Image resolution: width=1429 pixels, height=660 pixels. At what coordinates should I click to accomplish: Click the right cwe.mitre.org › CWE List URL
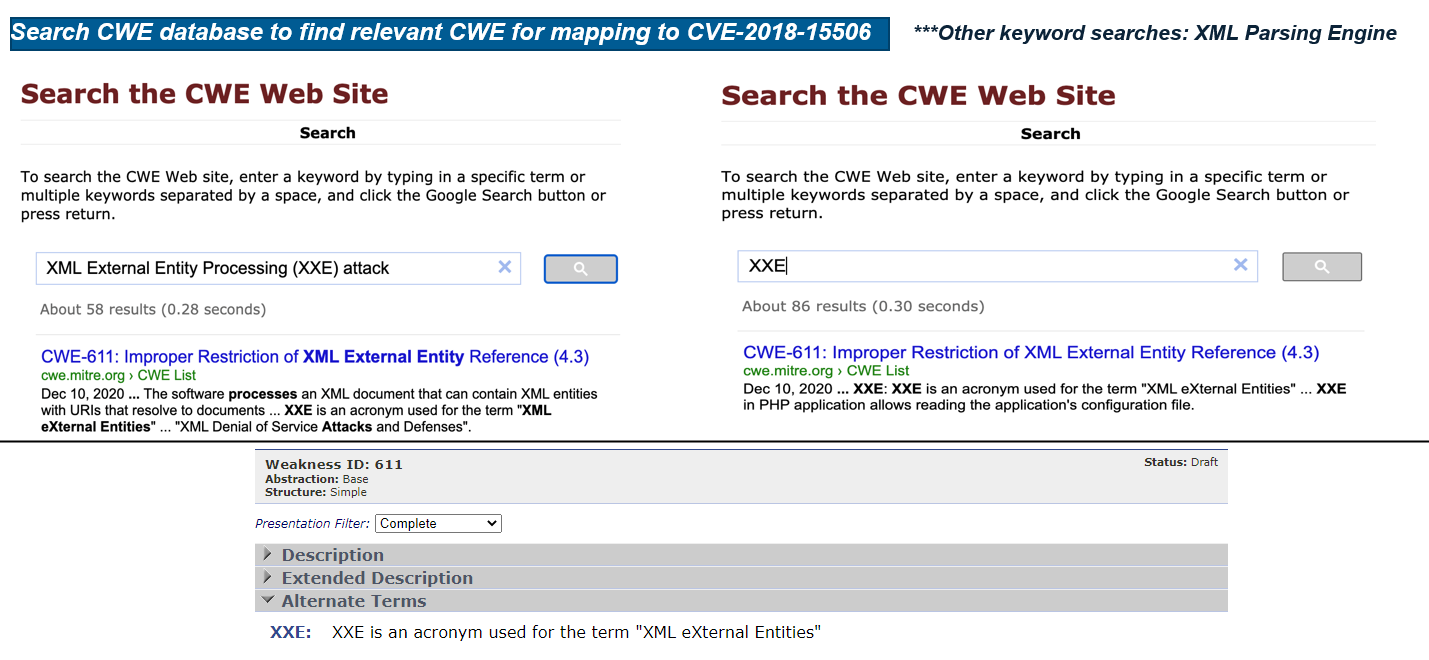coord(826,371)
